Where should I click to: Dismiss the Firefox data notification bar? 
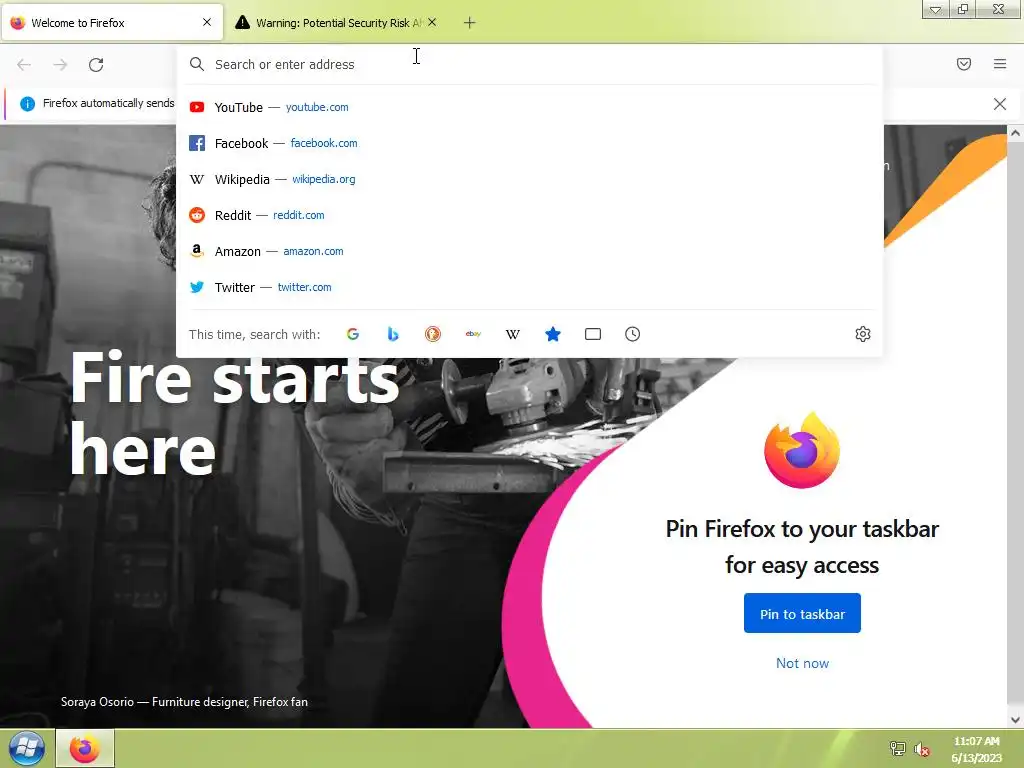tap(999, 104)
